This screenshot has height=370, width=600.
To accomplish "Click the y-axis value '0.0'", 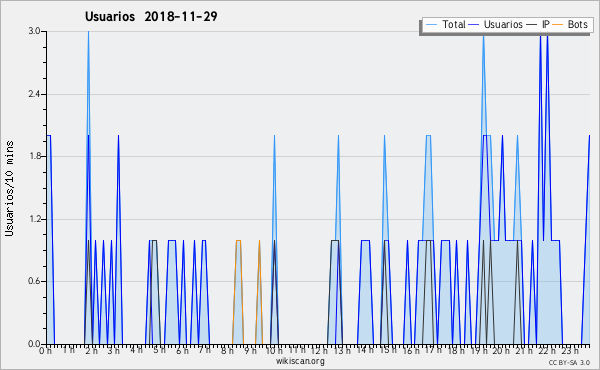I will pos(34,344).
